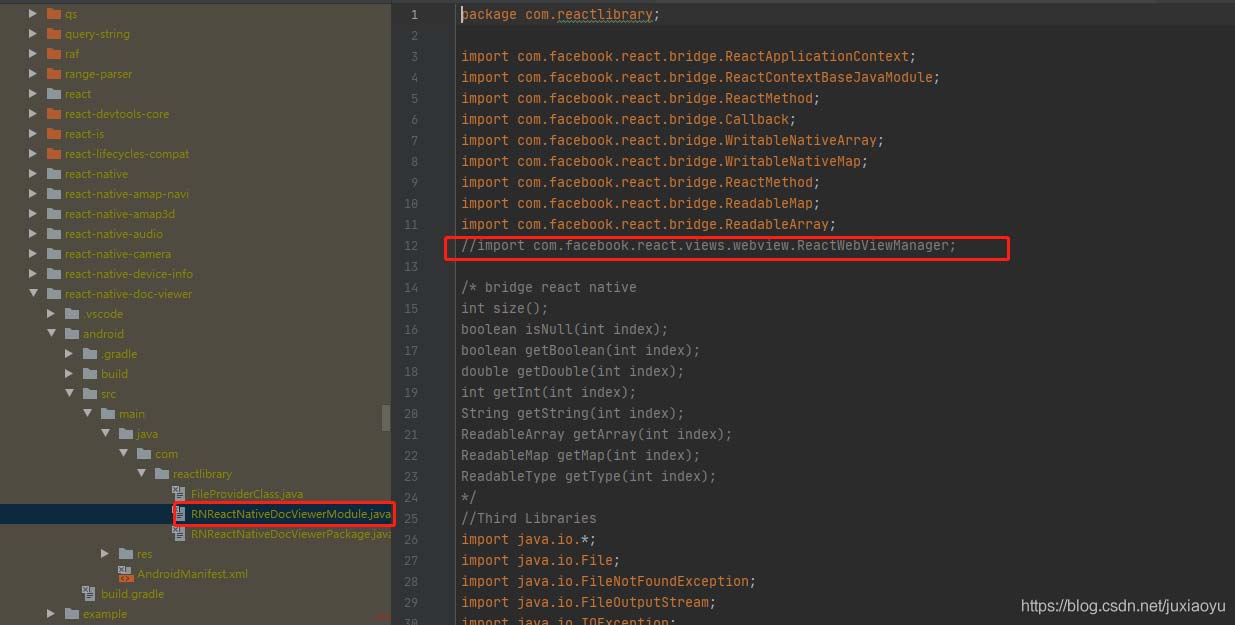
Task: Collapse the react-native-doc-viewer folder
Action: pyautogui.click(x=33, y=293)
